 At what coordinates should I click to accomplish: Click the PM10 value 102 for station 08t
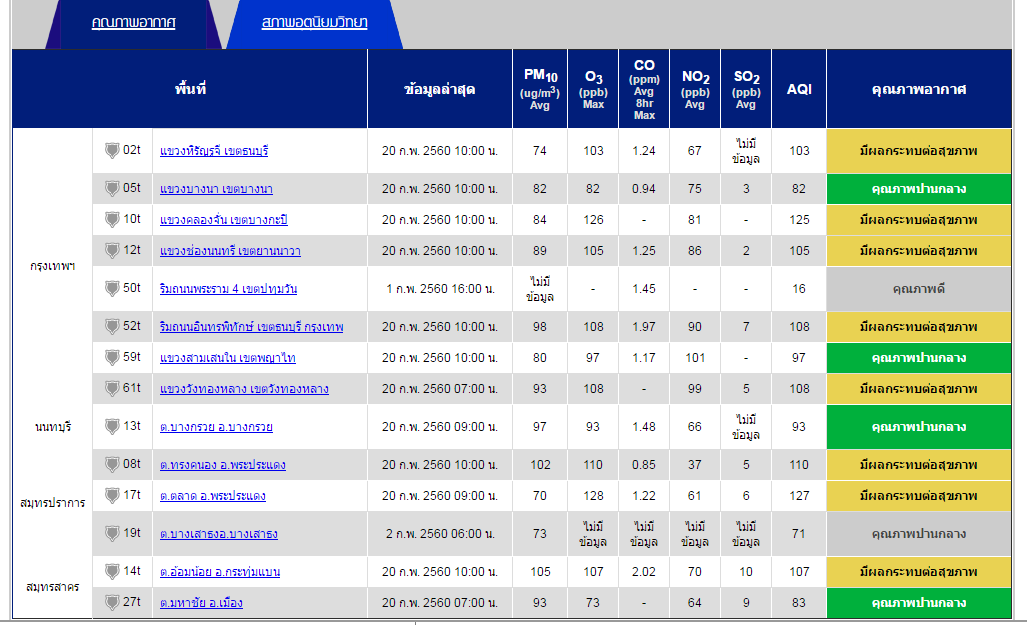click(x=540, y=464)
